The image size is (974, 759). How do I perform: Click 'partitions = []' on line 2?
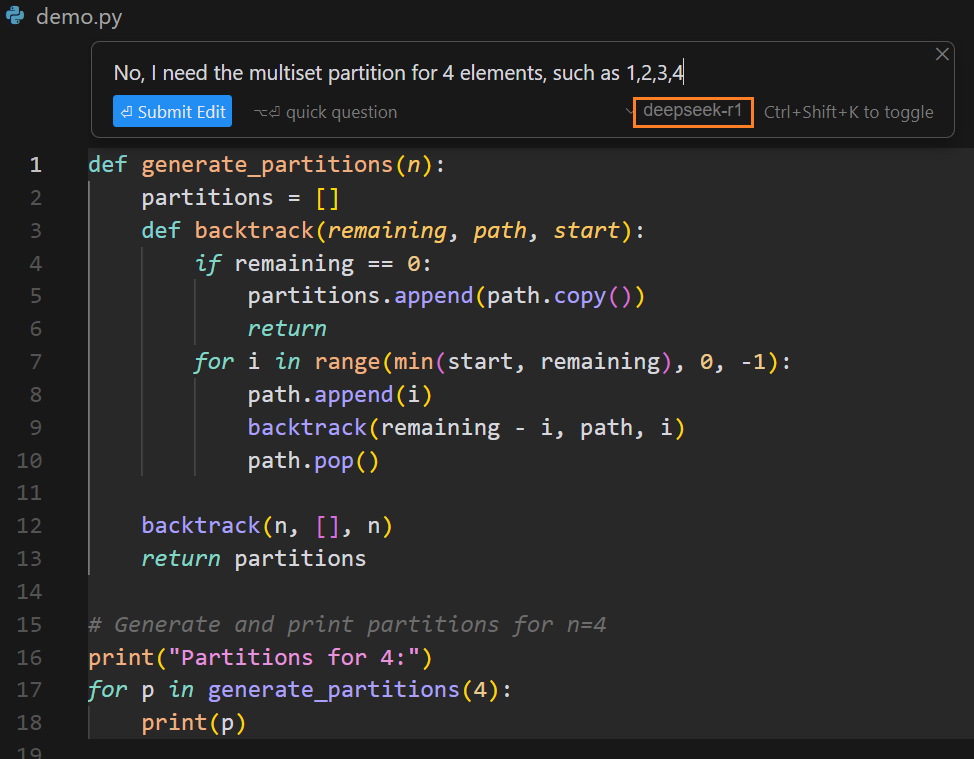(x=240, y=198)
